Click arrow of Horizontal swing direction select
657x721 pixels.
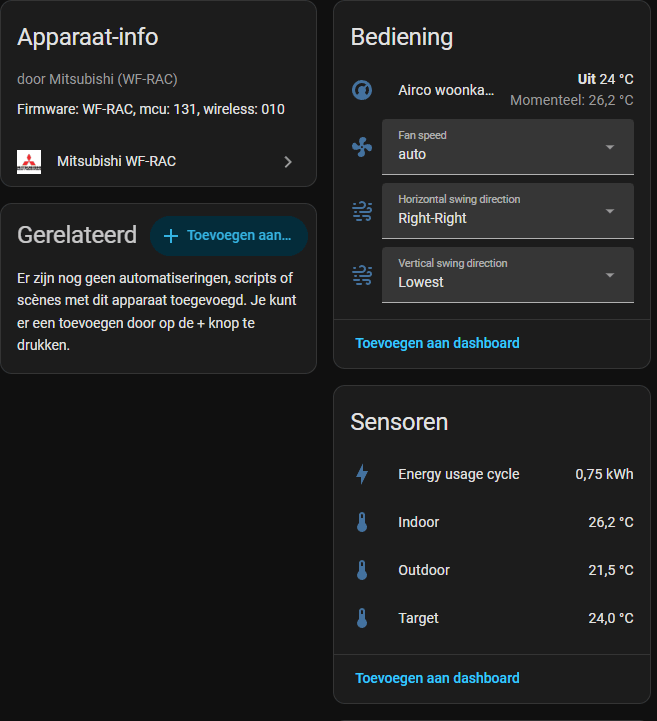(610, 211)
